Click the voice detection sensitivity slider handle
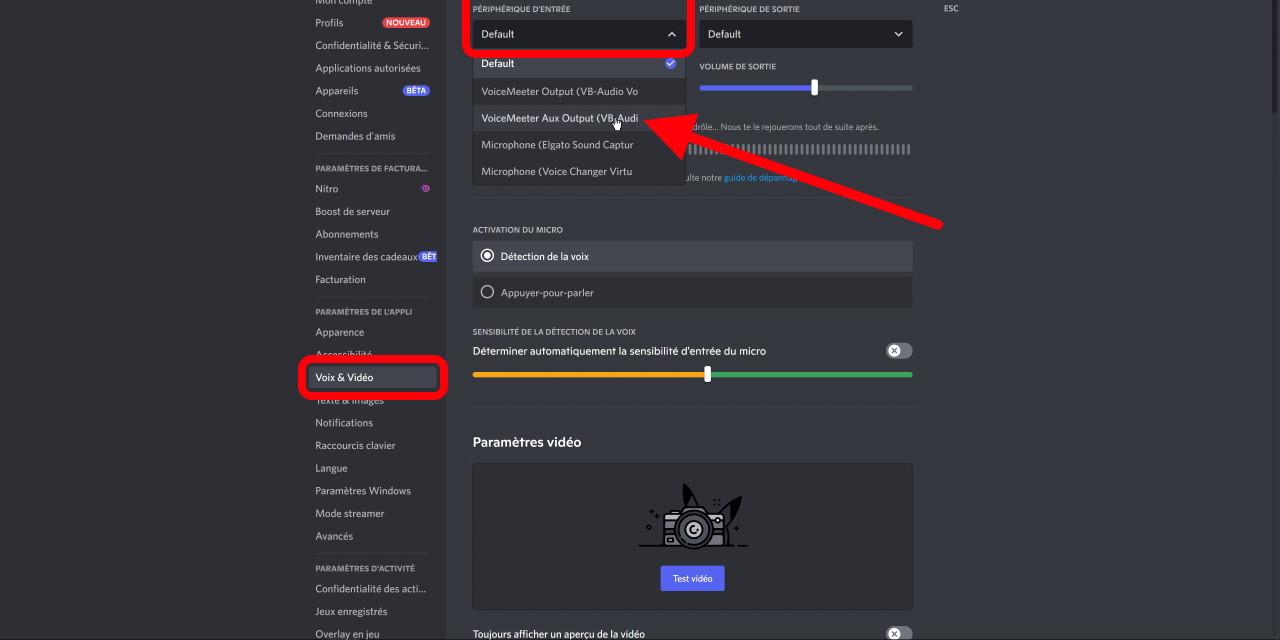 (708, 374)
